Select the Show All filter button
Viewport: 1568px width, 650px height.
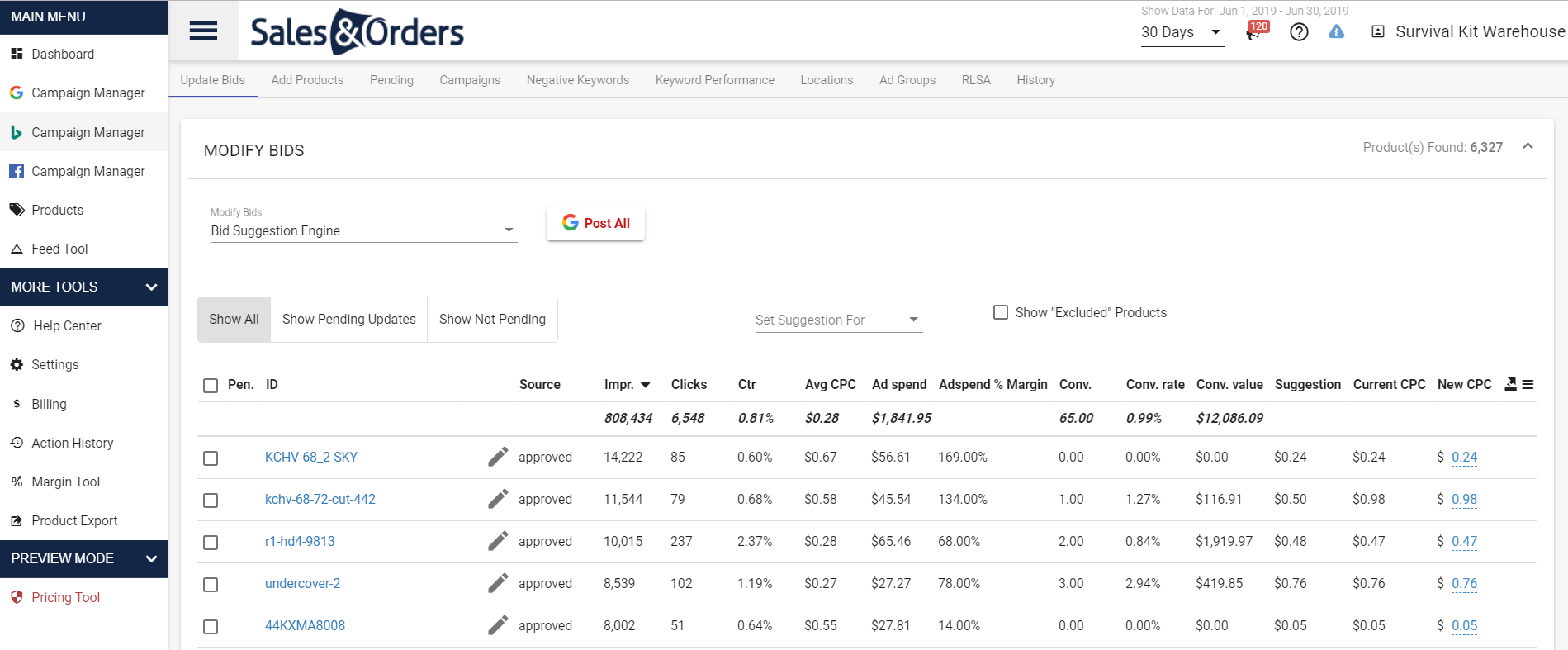pos(234,319)
